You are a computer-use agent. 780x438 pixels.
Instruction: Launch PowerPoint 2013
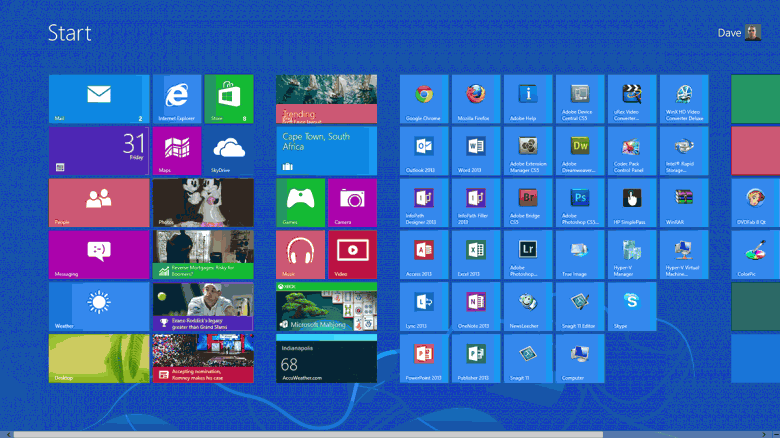[424, 358]
